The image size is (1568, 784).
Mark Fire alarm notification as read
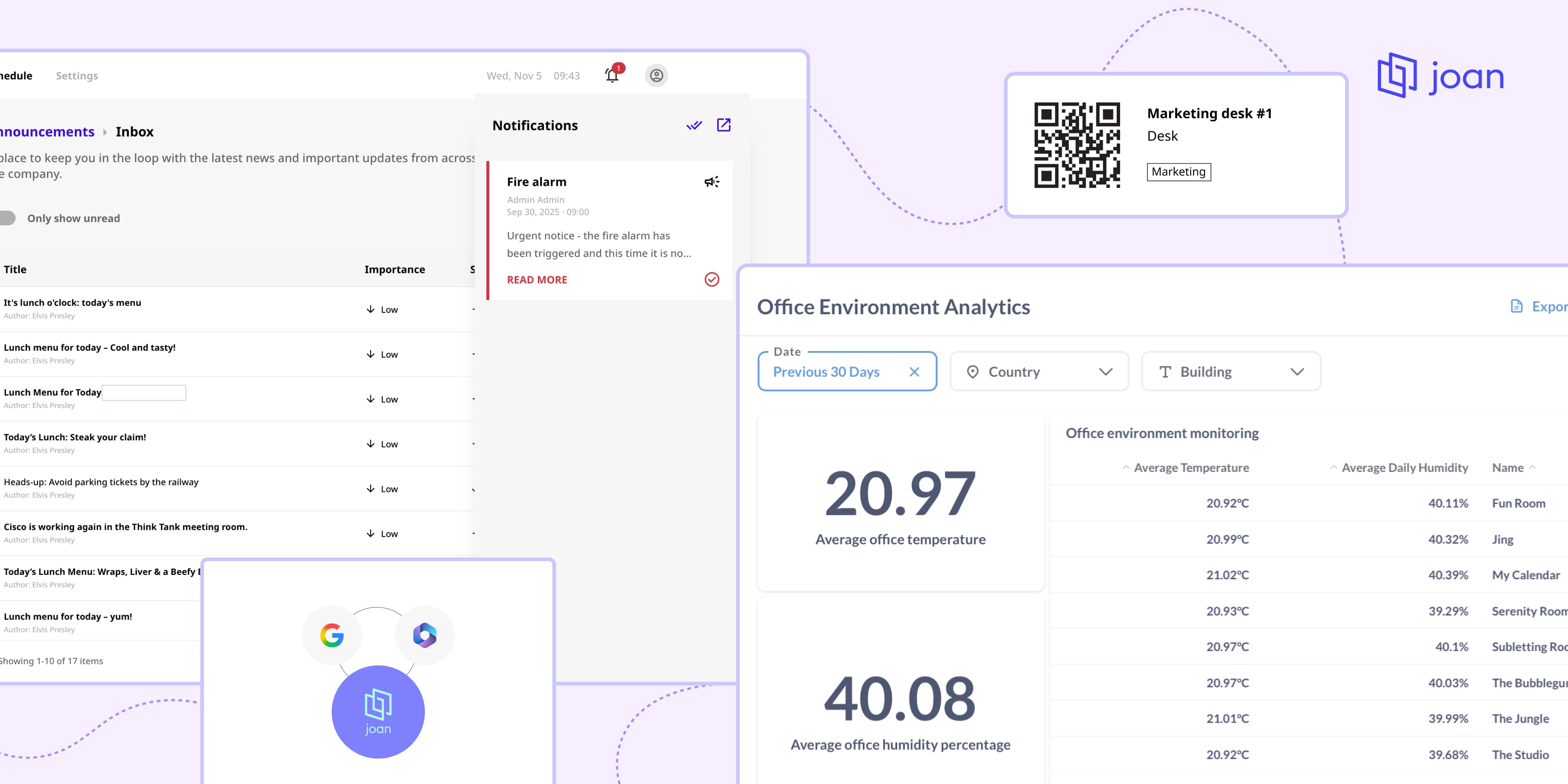pos(711,279)
